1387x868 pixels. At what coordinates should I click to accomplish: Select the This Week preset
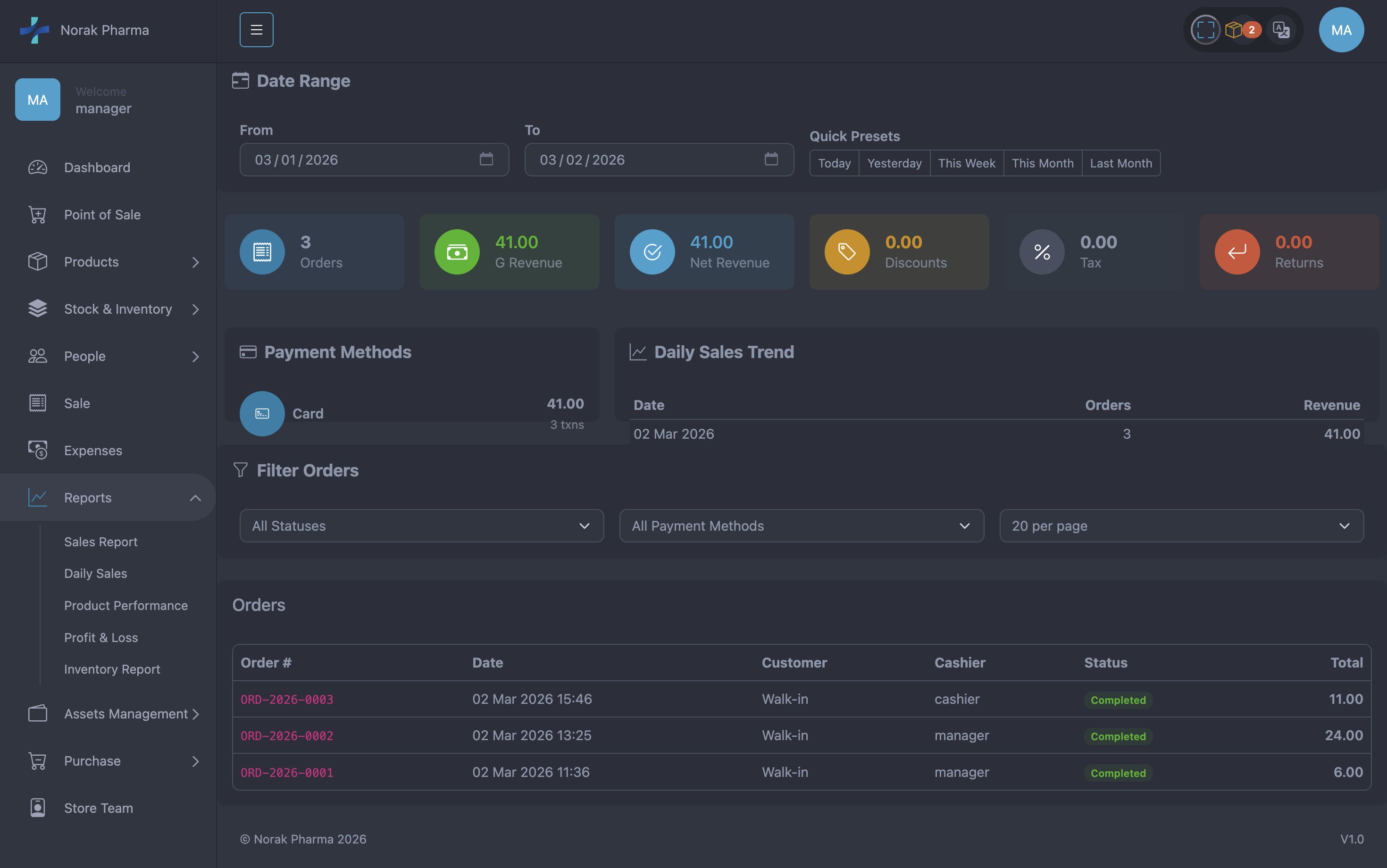[x=967, y=163]
